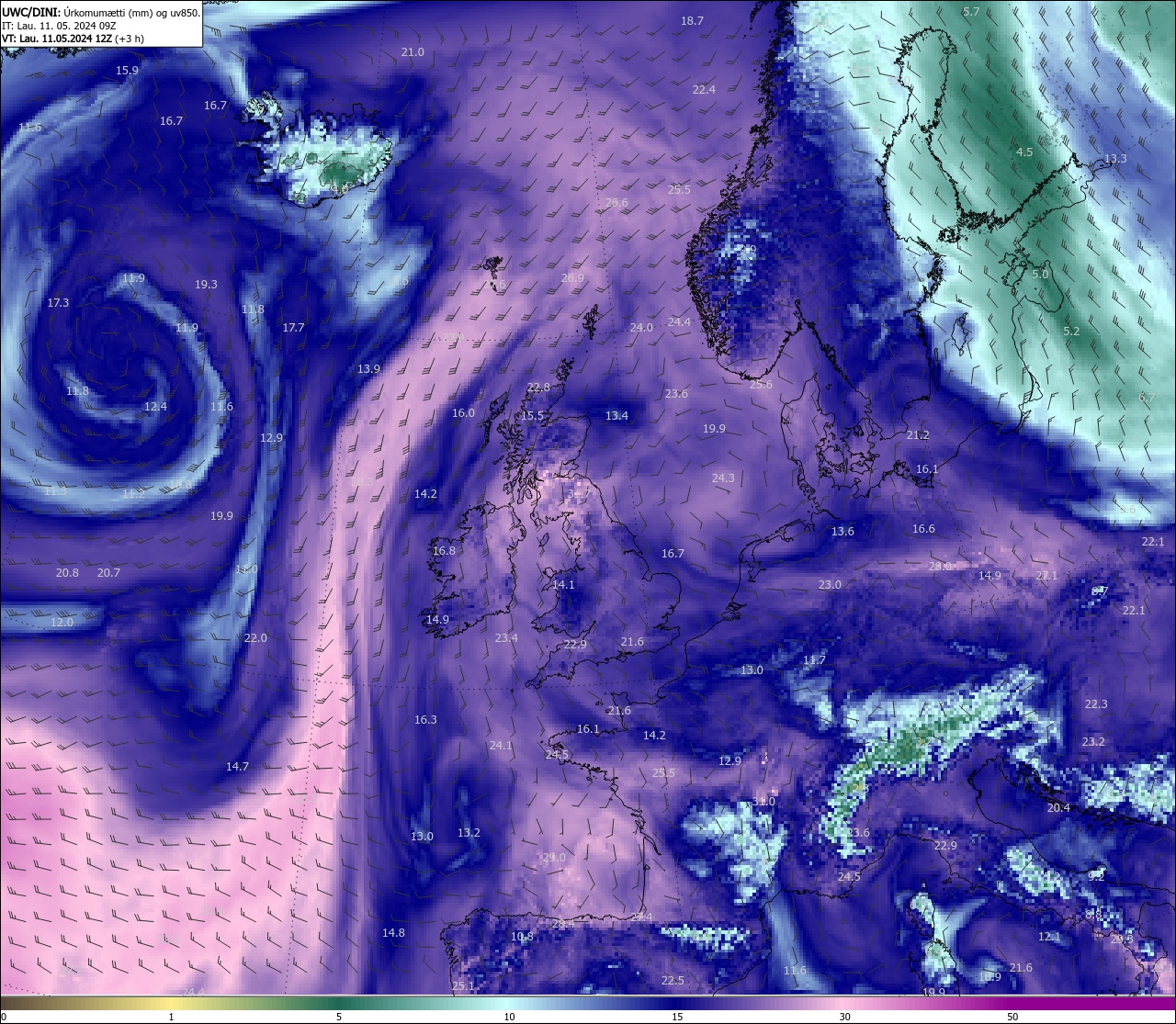This screenshot has width=1176, height=1024.
Task: Click the 30 tick label on the colour bar
Action: point(844,1017)
